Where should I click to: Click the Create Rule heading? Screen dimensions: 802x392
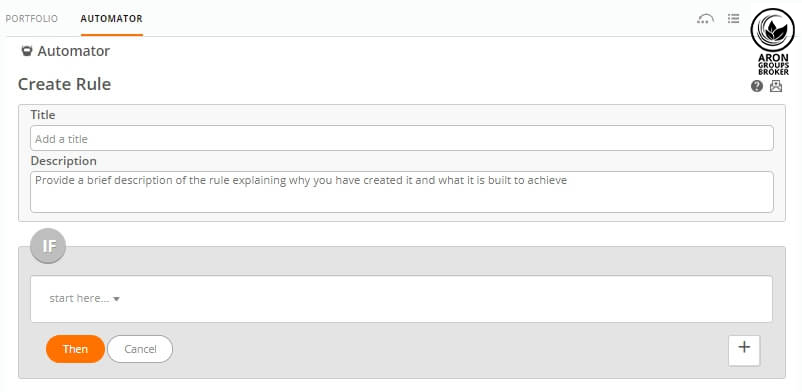click(x=64, y=84)
